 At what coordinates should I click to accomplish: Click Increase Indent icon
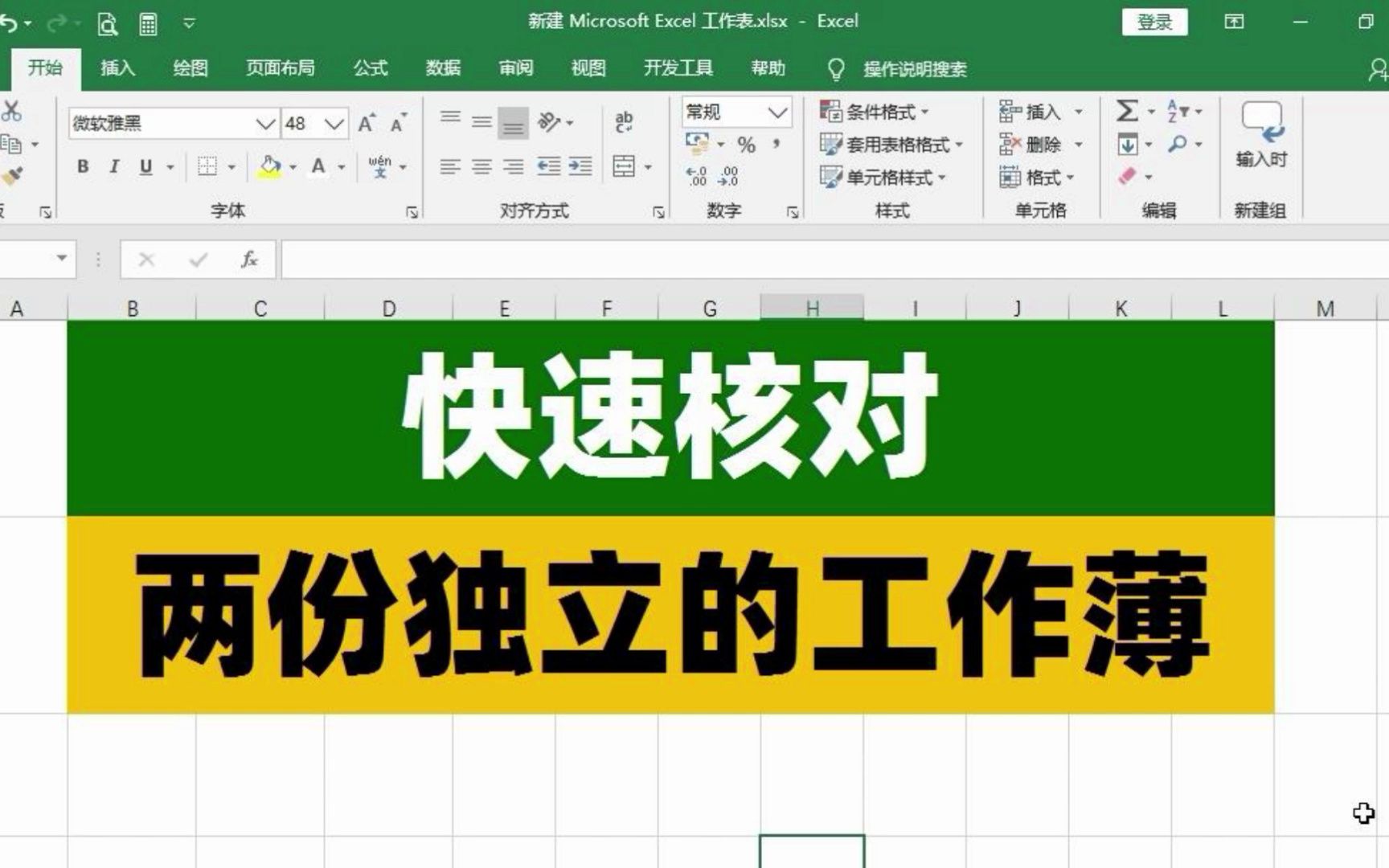(x=580, y=166)
